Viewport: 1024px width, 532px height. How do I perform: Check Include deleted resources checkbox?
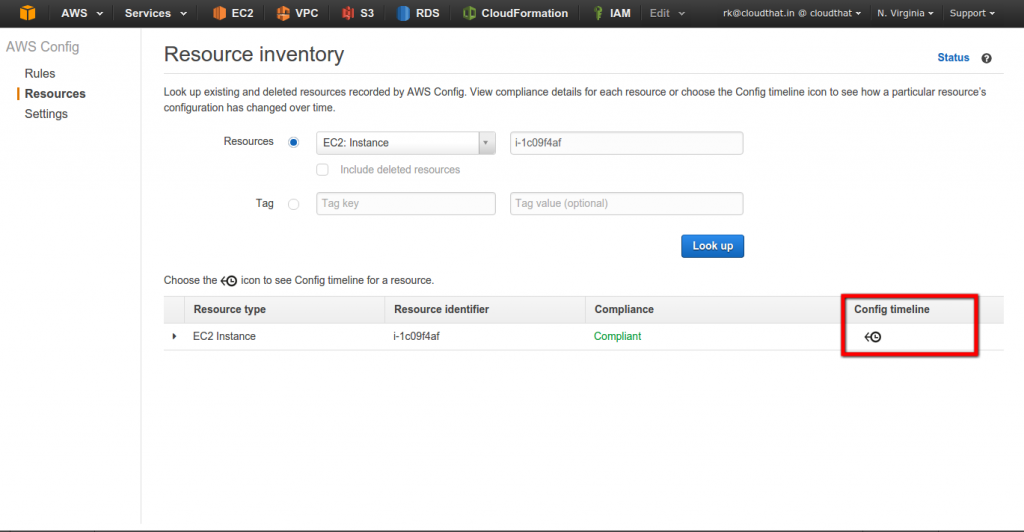point(323,170)
